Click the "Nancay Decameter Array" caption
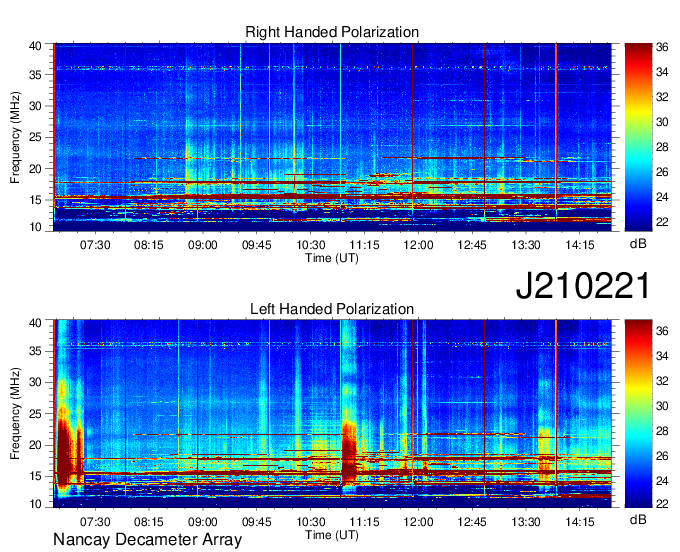 (x=147, y=540)
